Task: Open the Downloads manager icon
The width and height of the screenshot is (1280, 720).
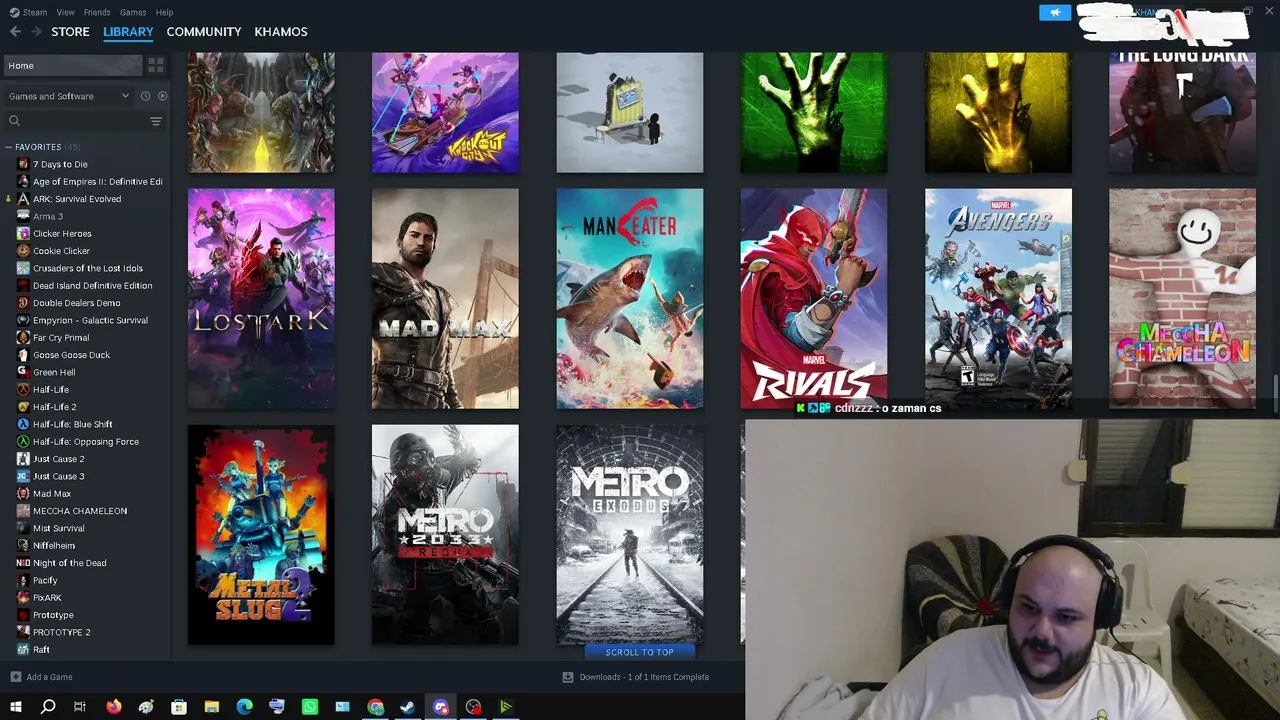Action: (x=568, y=677)
